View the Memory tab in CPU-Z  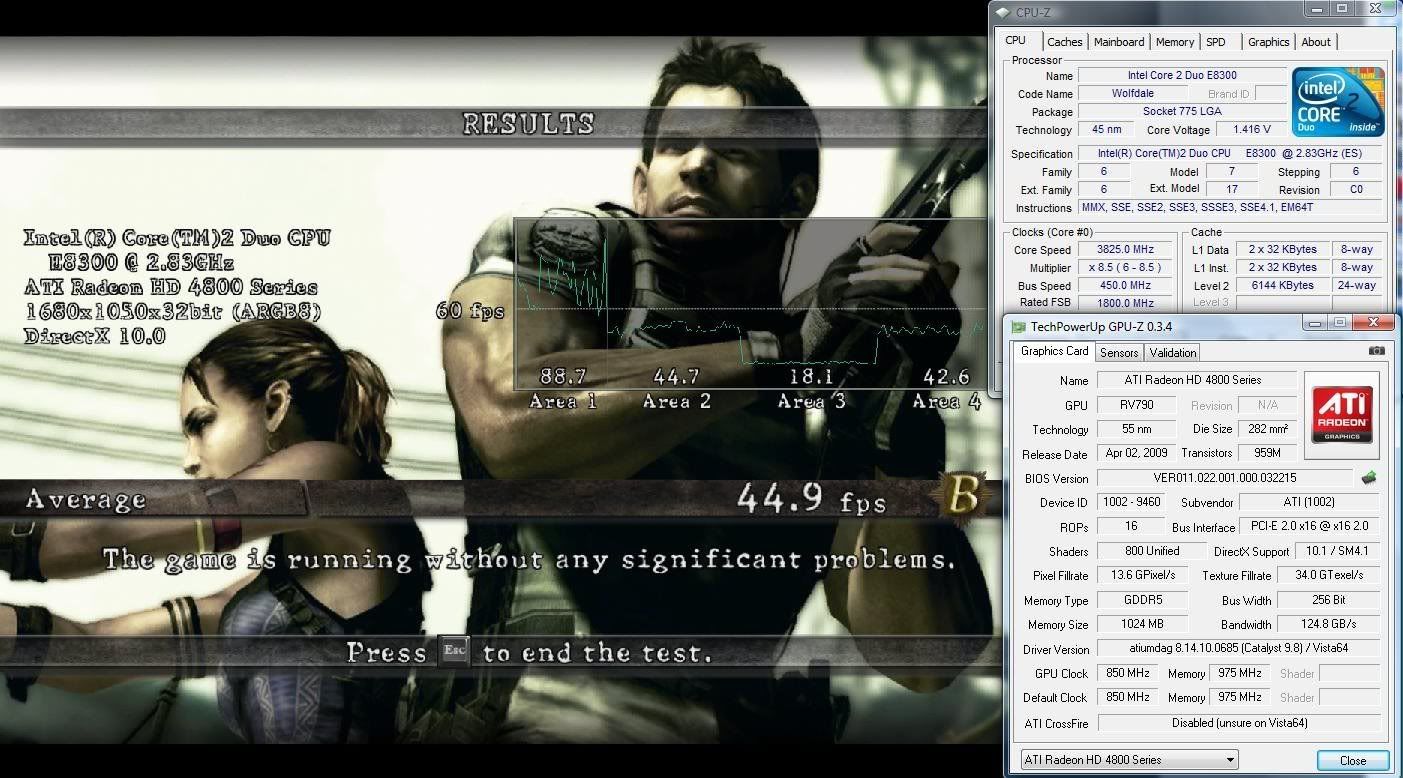[1174, 42]
